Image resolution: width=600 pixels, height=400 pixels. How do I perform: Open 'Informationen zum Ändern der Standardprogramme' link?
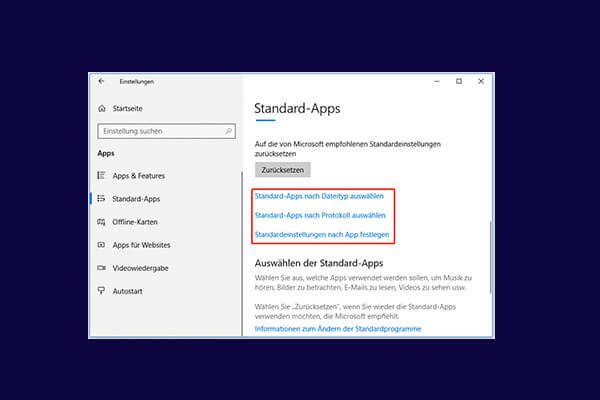point(337,328)
